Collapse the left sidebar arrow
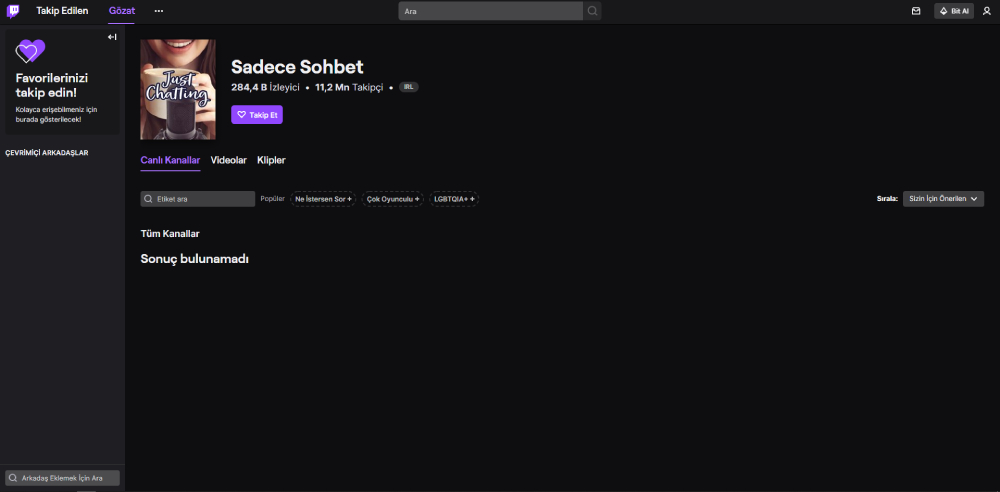 [x=112, y=37]
